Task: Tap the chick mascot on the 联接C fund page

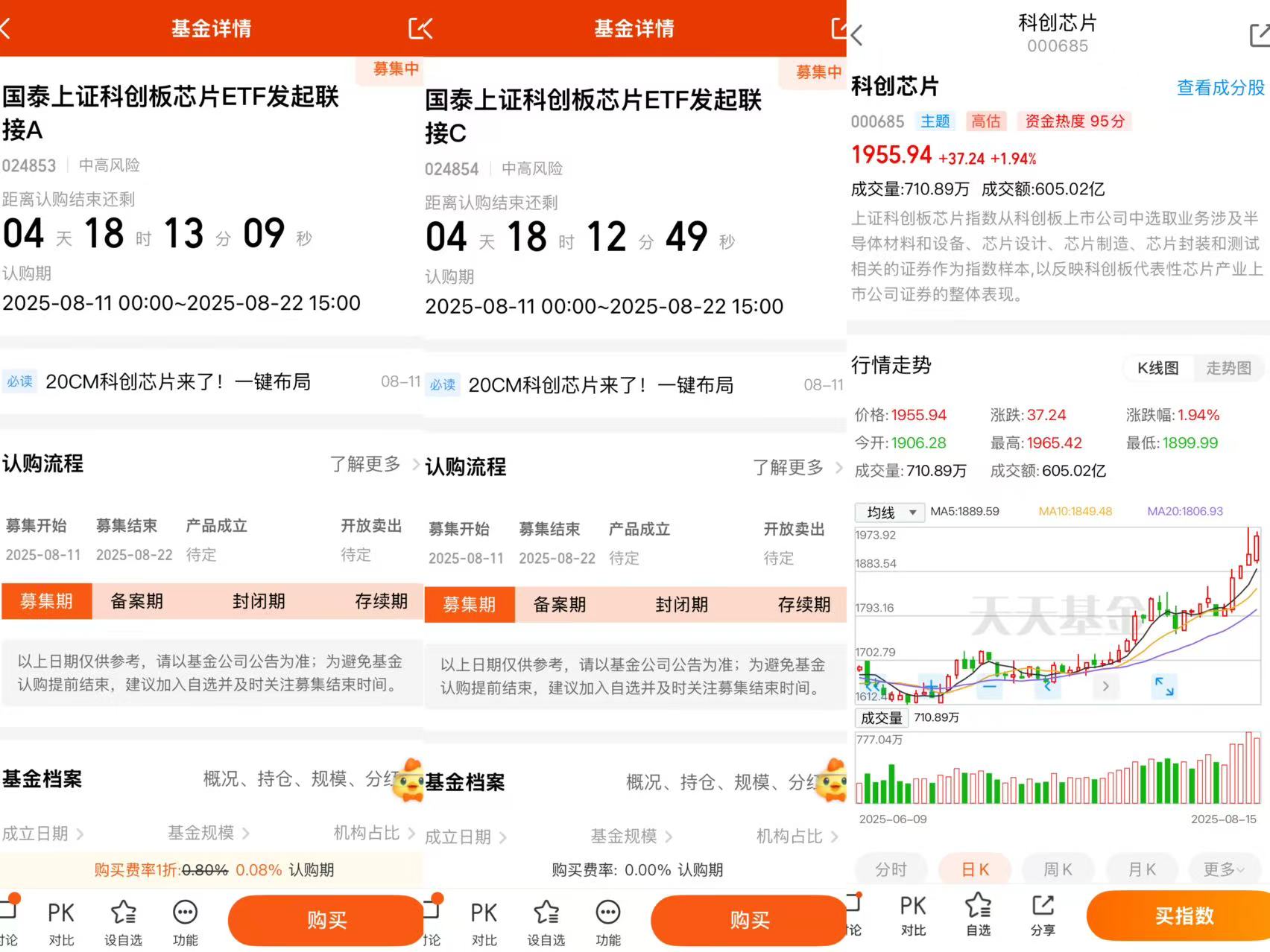Action: point(832,780)
